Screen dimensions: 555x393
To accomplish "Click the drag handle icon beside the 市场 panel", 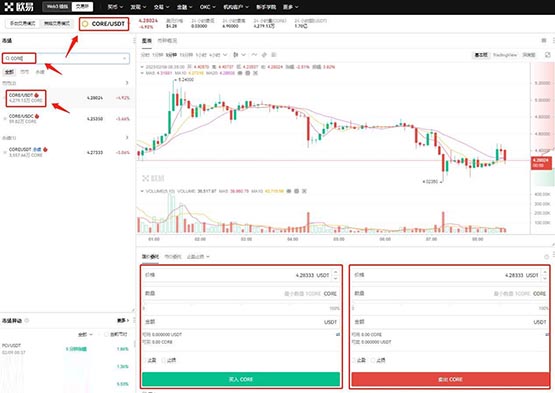I will 135,41.
